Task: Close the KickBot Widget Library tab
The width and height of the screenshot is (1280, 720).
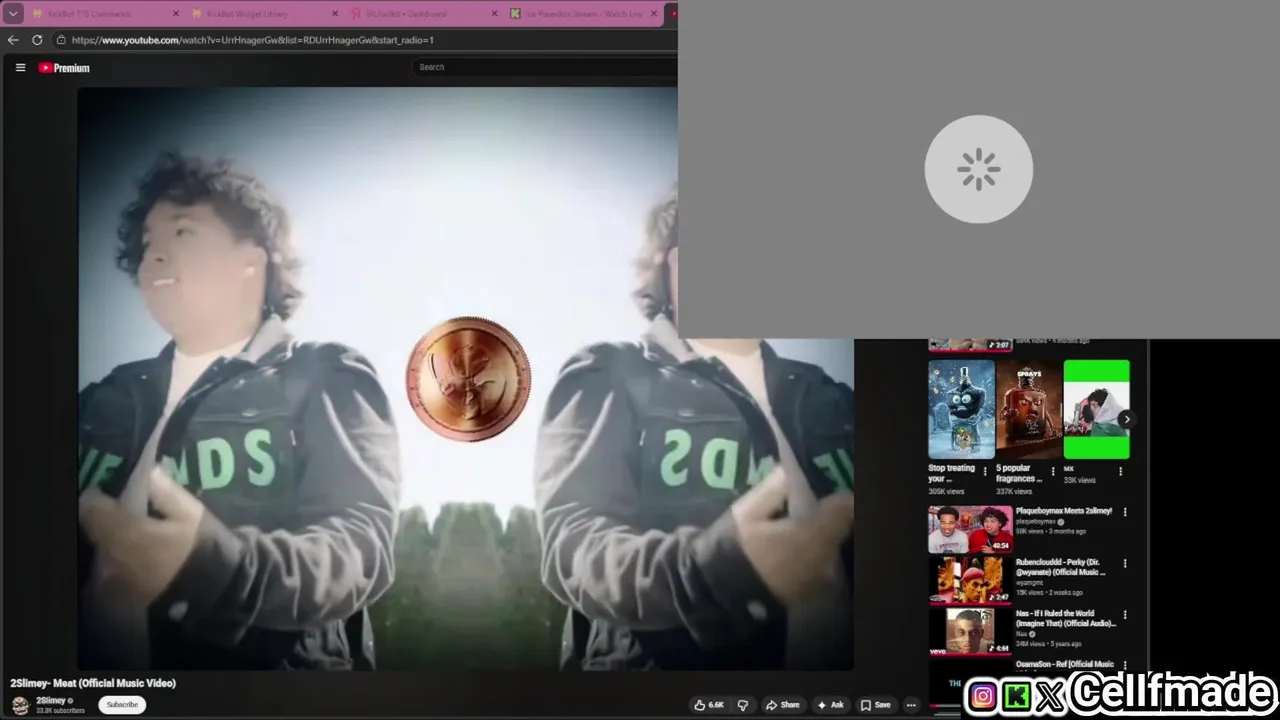Action: tap(335, 14)
